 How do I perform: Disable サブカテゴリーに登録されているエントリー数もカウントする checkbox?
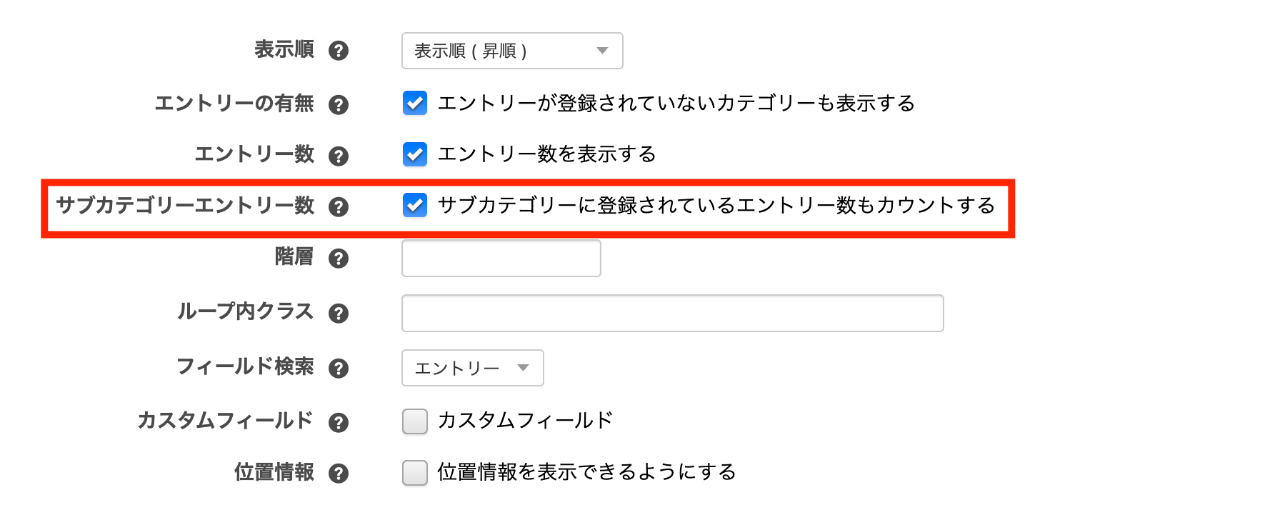[414, 206]
